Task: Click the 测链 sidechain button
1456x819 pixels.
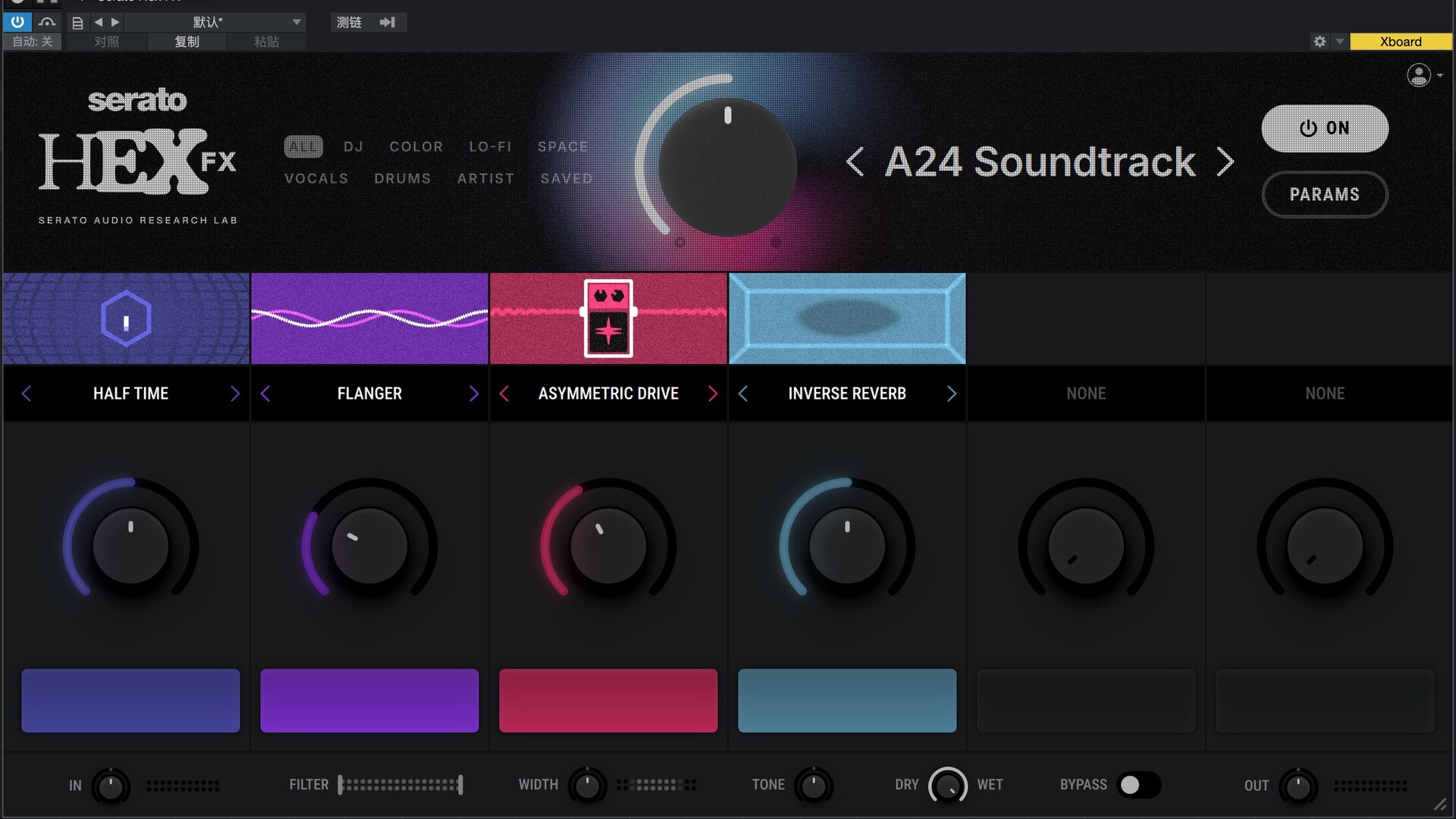Action: coord(349,22)
